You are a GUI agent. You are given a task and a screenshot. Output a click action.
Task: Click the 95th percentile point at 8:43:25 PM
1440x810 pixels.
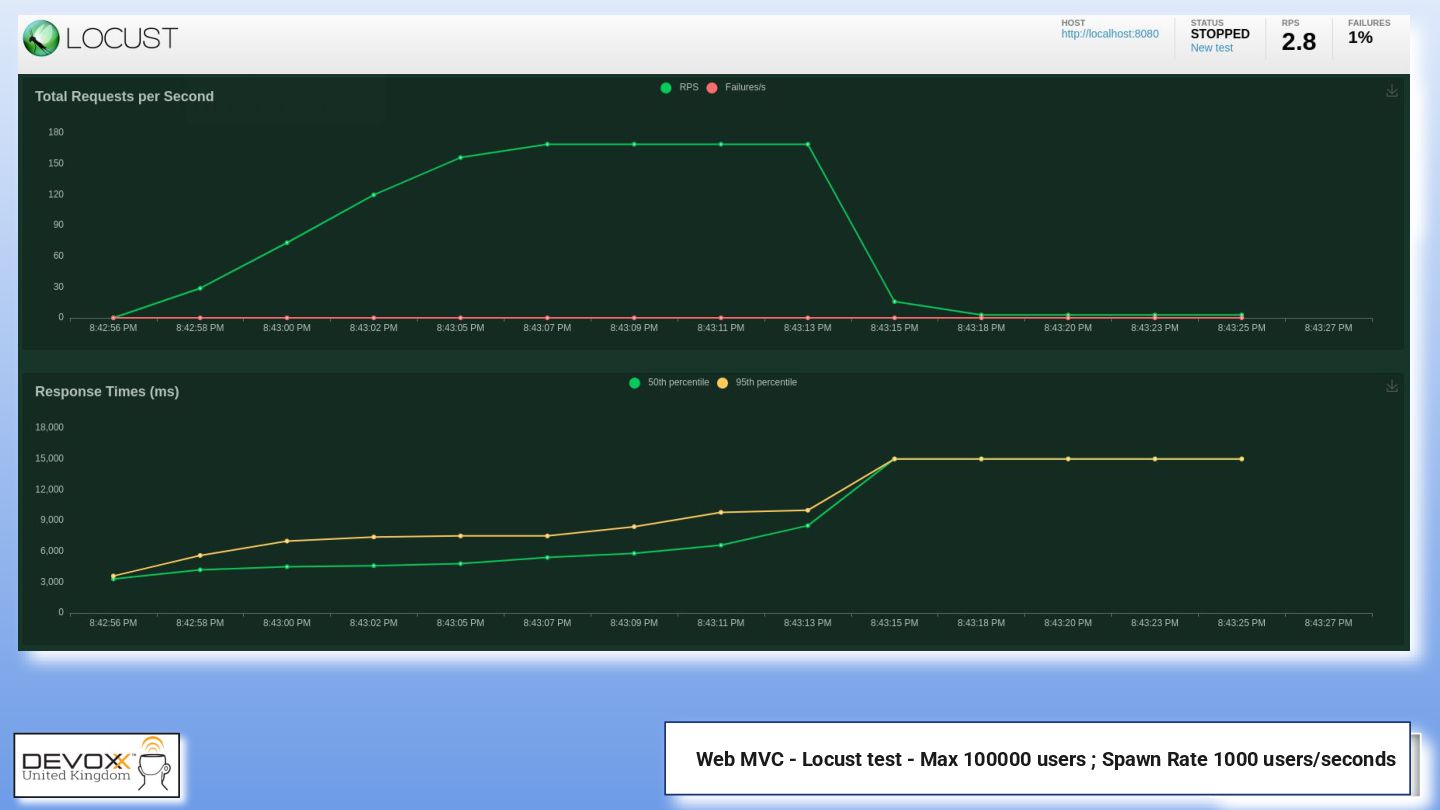click(x=1242, y=459)
